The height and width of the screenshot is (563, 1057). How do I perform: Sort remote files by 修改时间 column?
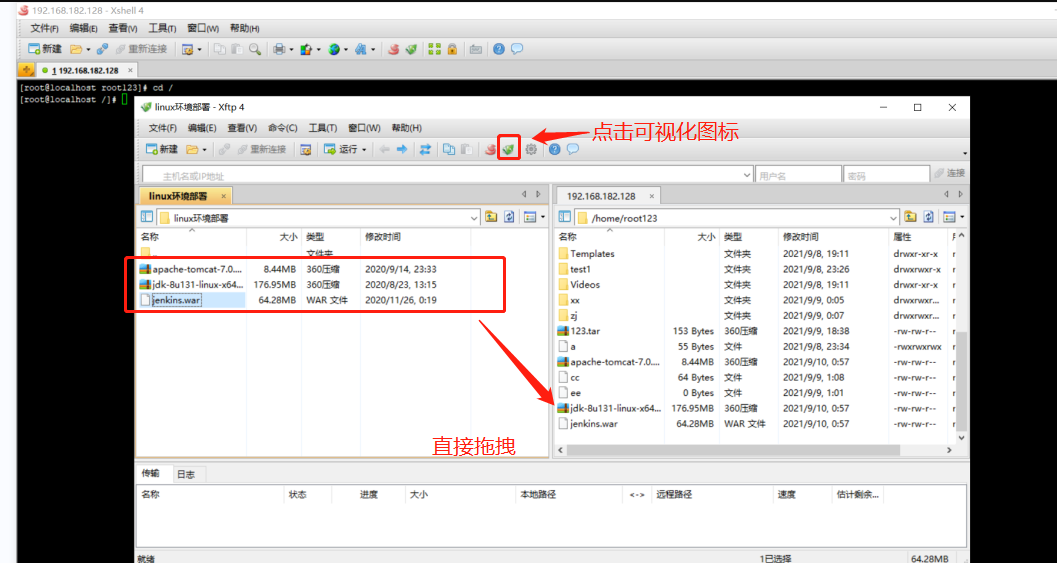tap(833, 237)
